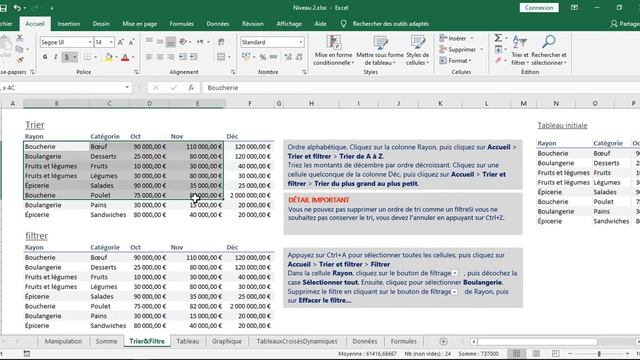Open the Insertion ribbon tab

[x=69, y=24]
